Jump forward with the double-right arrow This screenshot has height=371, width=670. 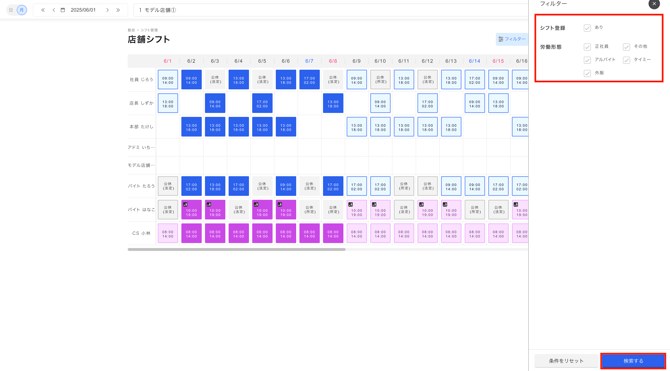[x=118, y=10]
